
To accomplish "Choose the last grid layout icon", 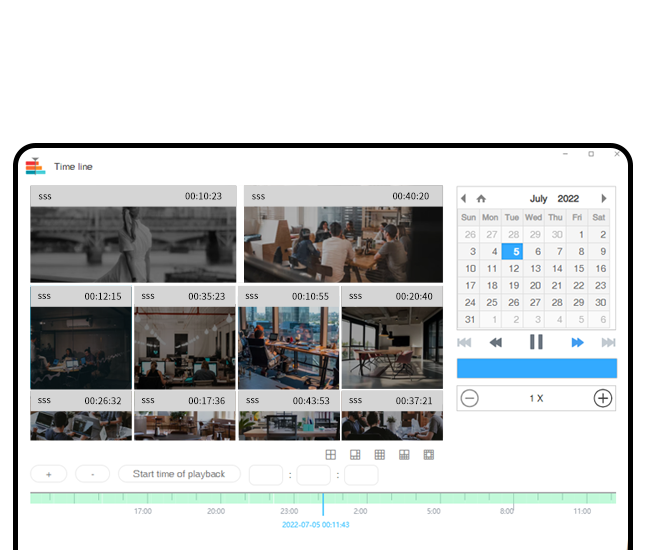I will coord(429,455).
